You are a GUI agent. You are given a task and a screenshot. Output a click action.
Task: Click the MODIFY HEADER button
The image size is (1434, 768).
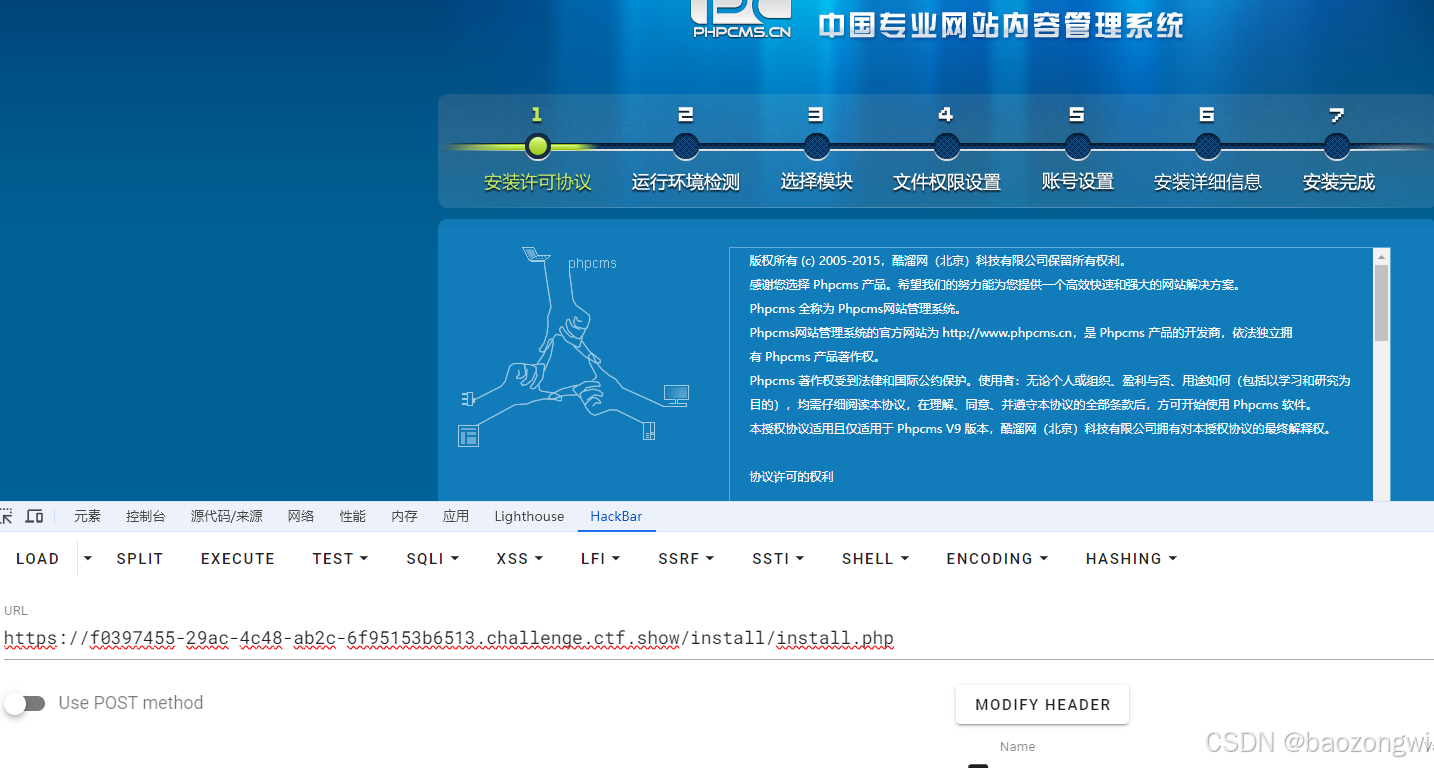(x=1043, y=705)
